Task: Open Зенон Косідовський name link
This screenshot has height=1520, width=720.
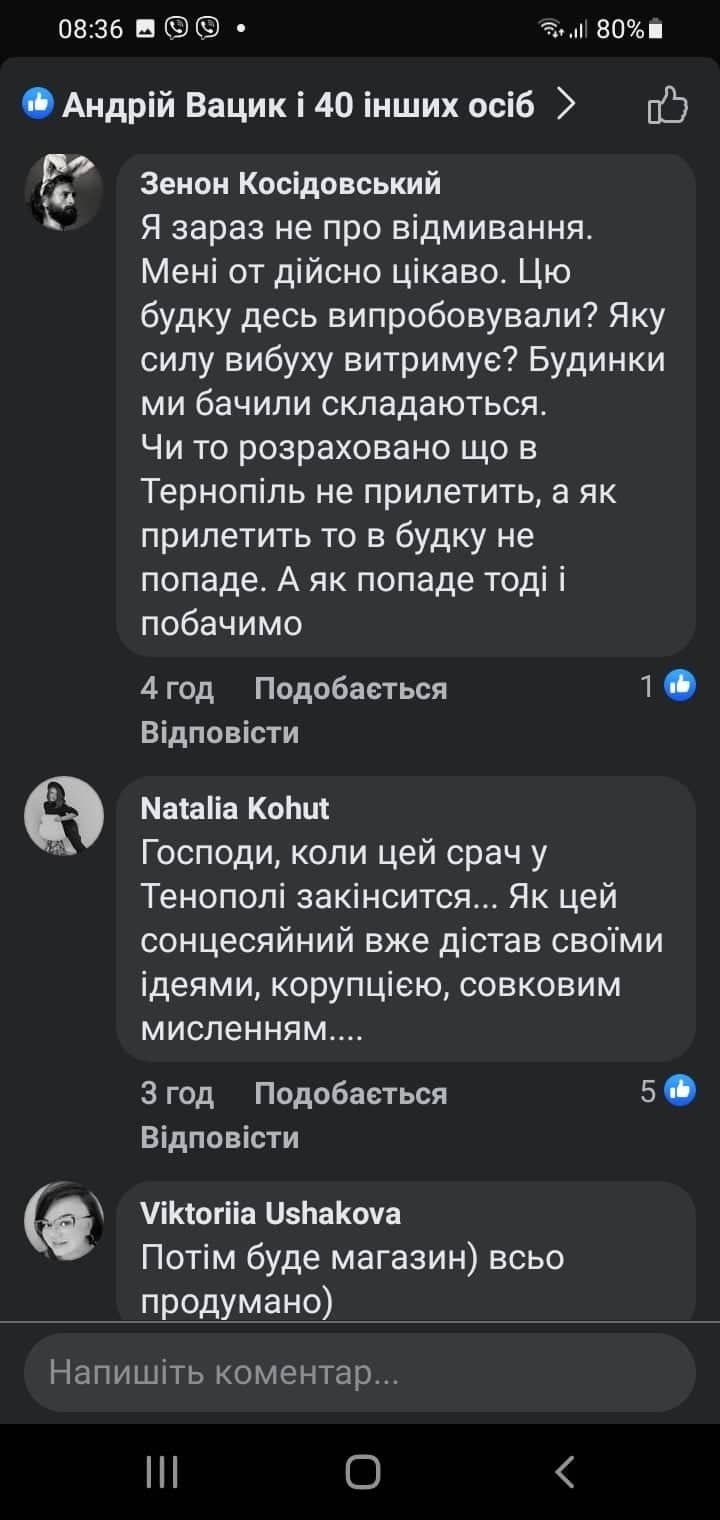Action: [290, 184]
